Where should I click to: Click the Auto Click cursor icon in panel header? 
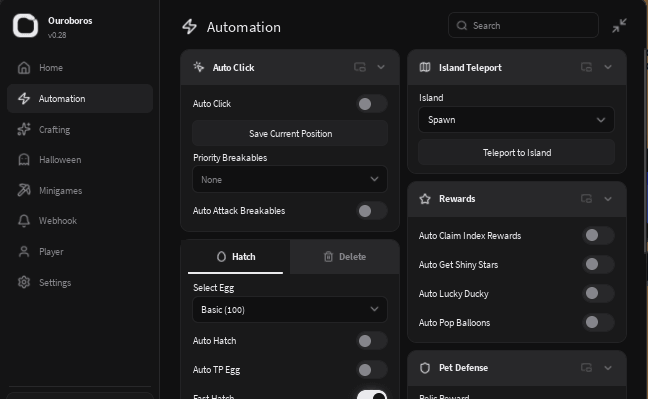[x=199, y=67]
